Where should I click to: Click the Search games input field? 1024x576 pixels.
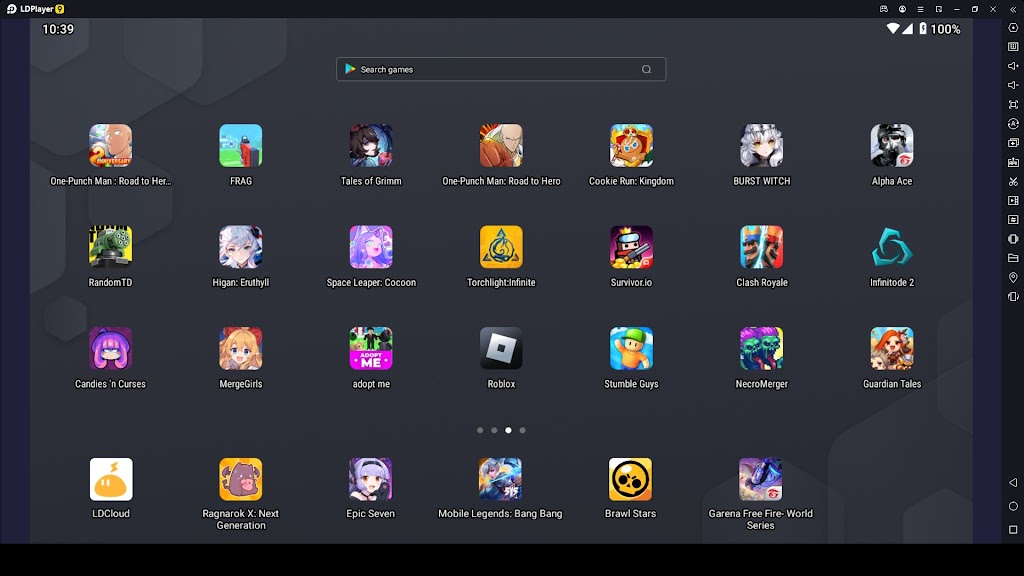(x=501, y=69)
